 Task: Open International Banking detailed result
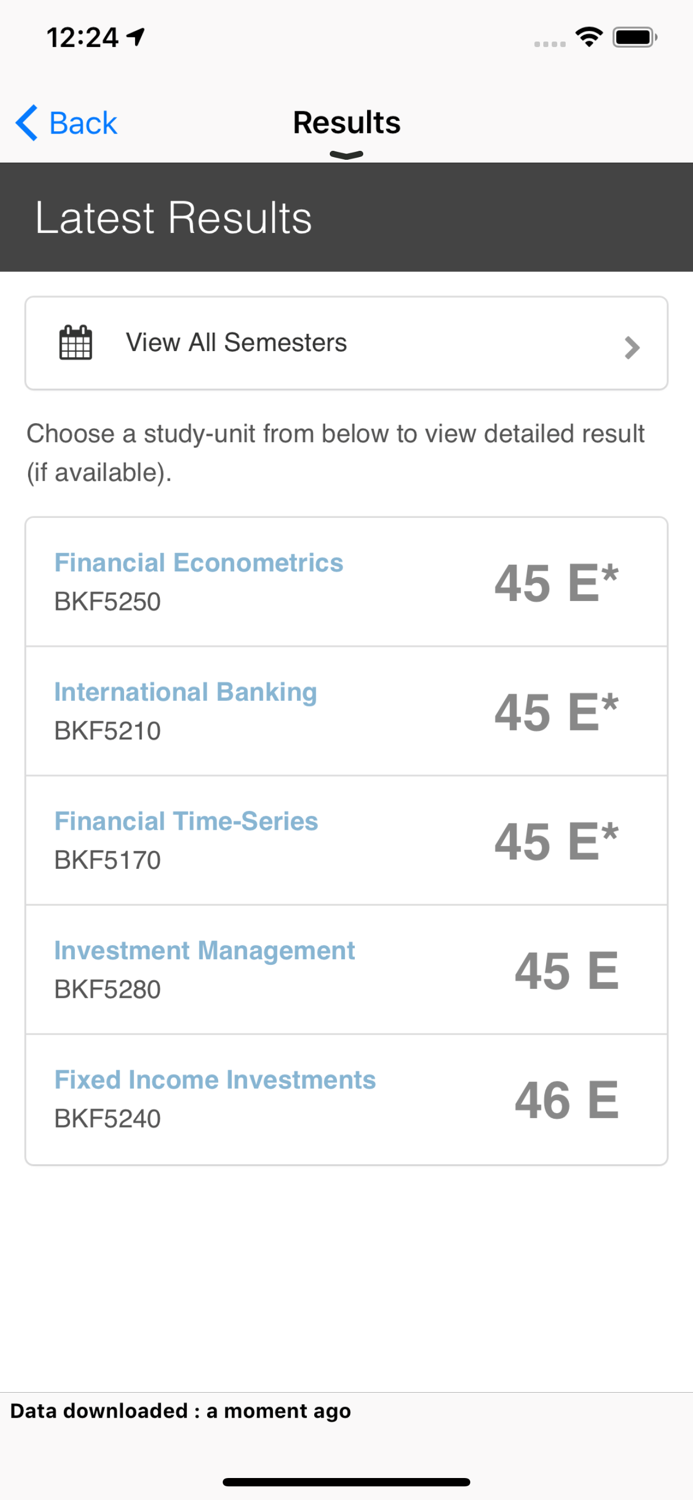click(x=185, y=692)
